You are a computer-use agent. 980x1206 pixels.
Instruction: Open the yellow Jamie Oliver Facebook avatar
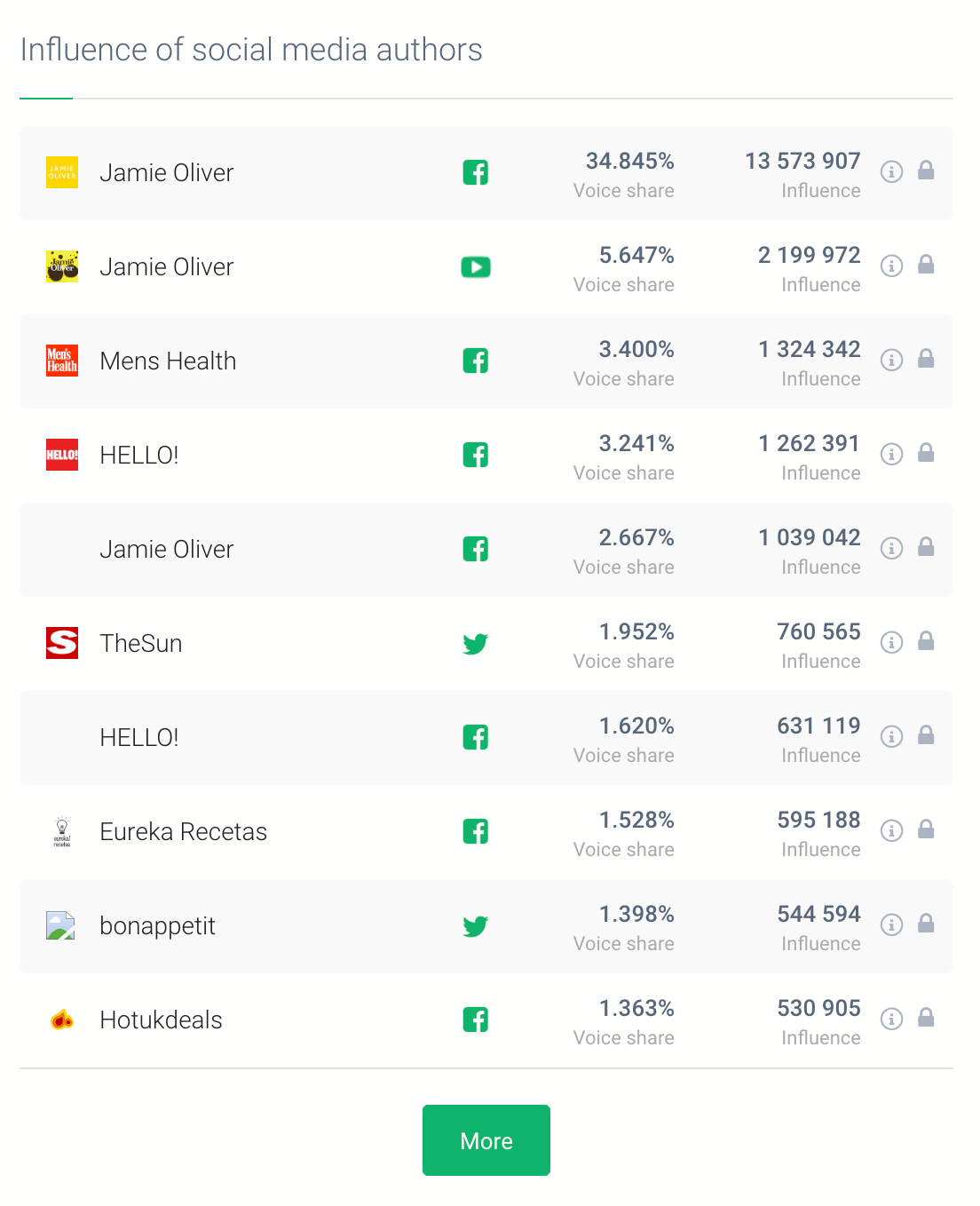[x=62, y=172]
